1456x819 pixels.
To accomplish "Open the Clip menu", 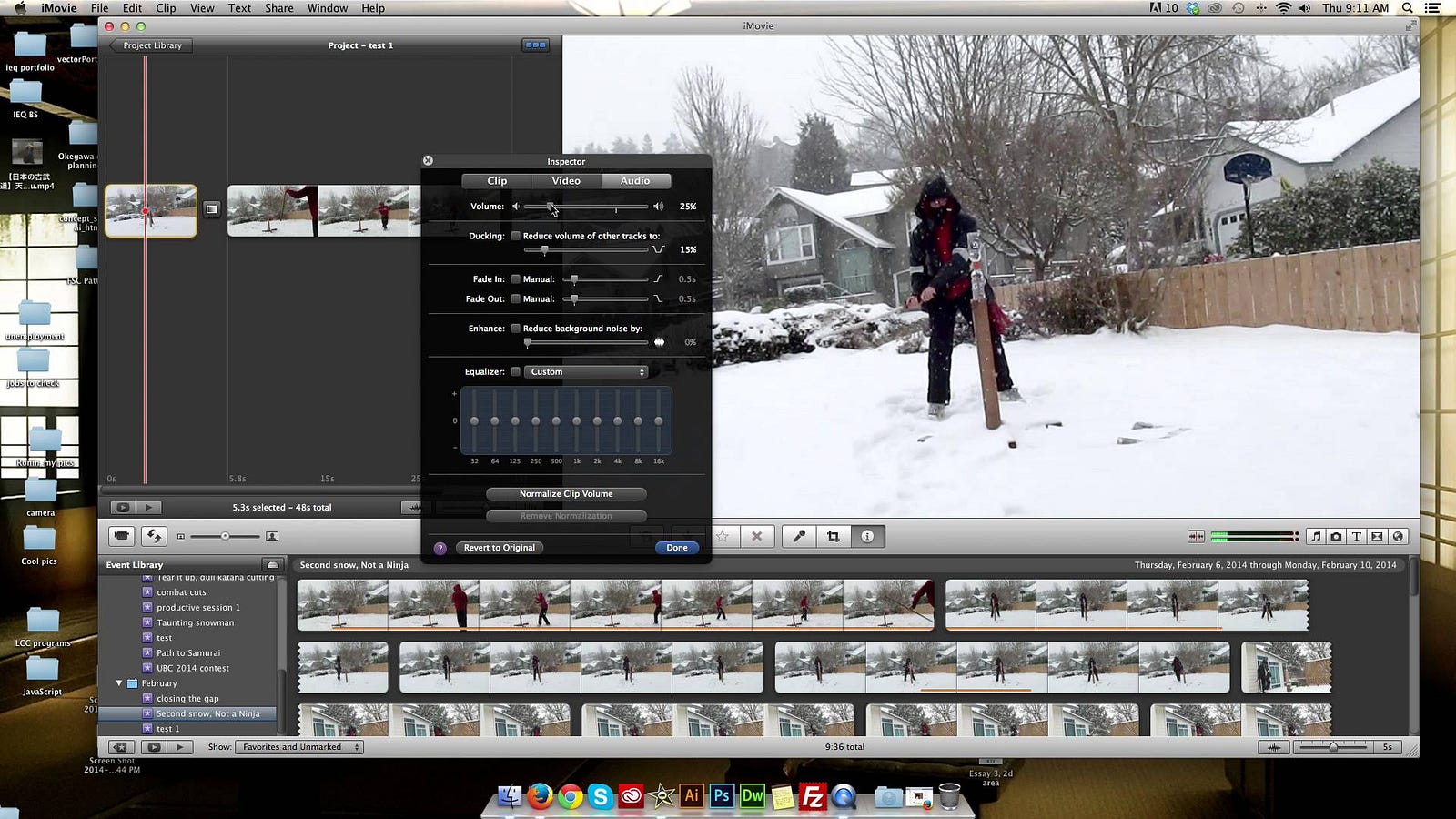I will 166,8.
